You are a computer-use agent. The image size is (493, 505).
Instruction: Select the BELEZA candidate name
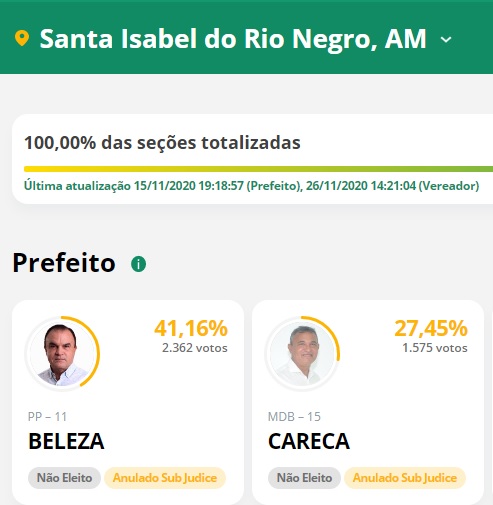point(66,441)
